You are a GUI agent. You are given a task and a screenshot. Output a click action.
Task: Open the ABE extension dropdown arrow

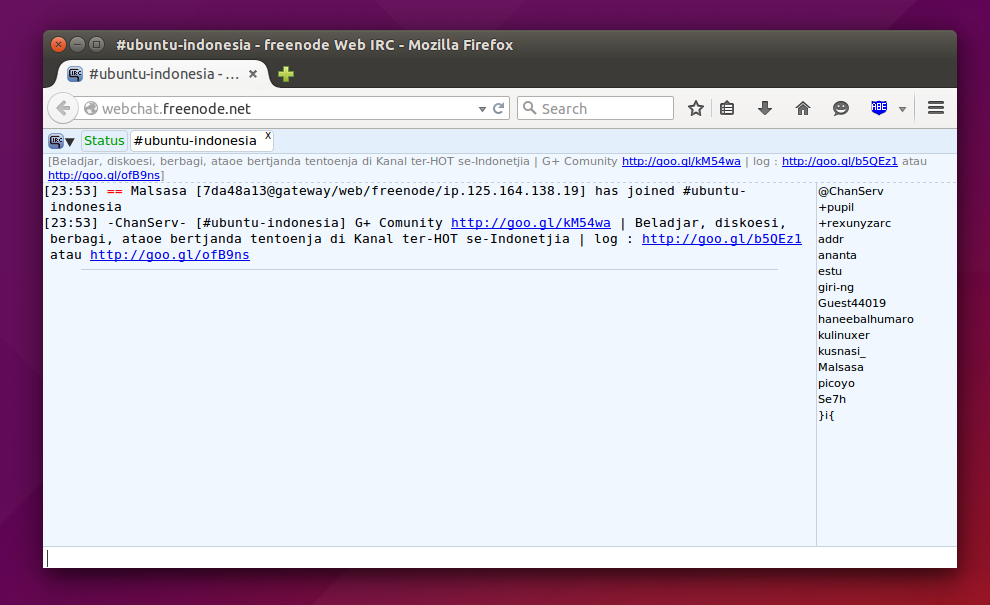[902, 108]
